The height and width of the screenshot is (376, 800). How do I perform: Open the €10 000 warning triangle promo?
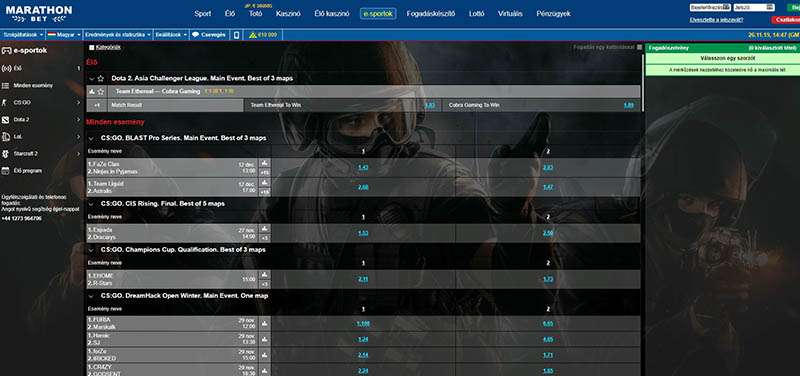pyautogui.click(x=252, y=35)
